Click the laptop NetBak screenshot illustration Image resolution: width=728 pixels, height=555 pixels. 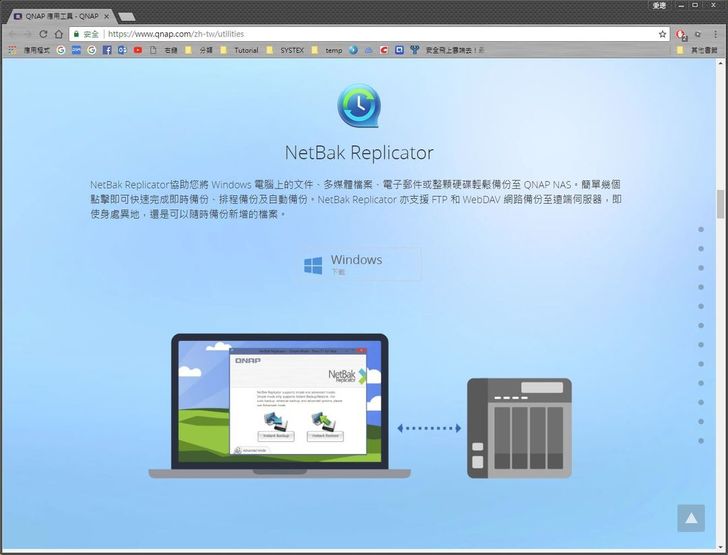point(280,406)
